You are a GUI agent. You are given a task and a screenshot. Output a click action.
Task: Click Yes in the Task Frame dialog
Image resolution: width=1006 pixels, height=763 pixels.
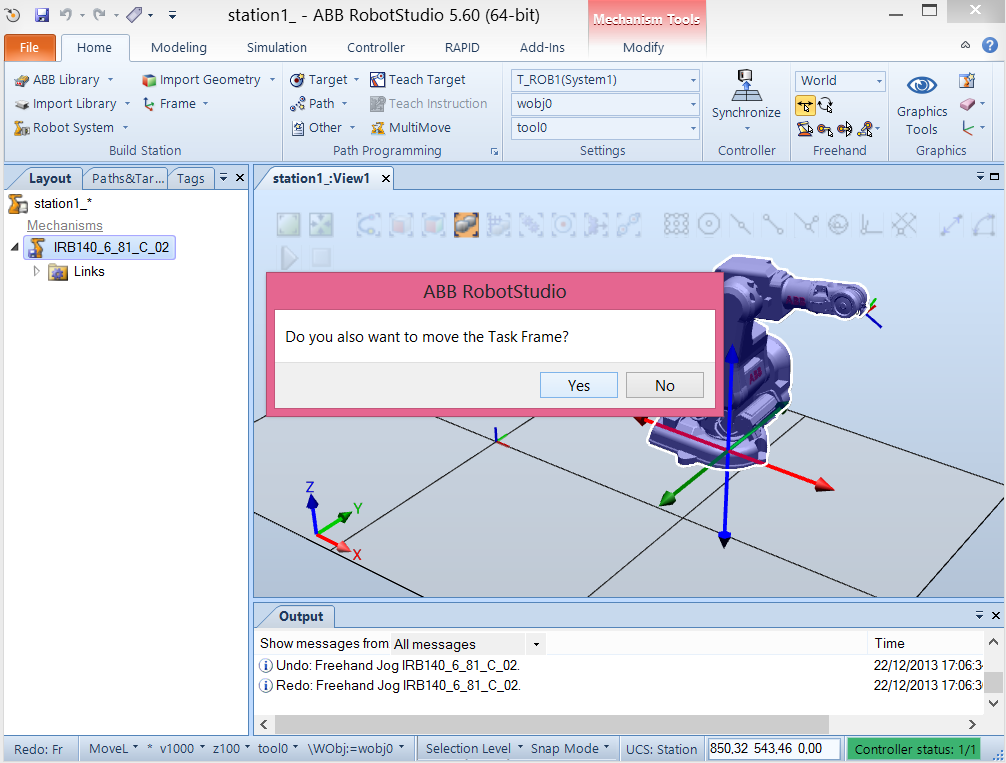coord(579,385)
